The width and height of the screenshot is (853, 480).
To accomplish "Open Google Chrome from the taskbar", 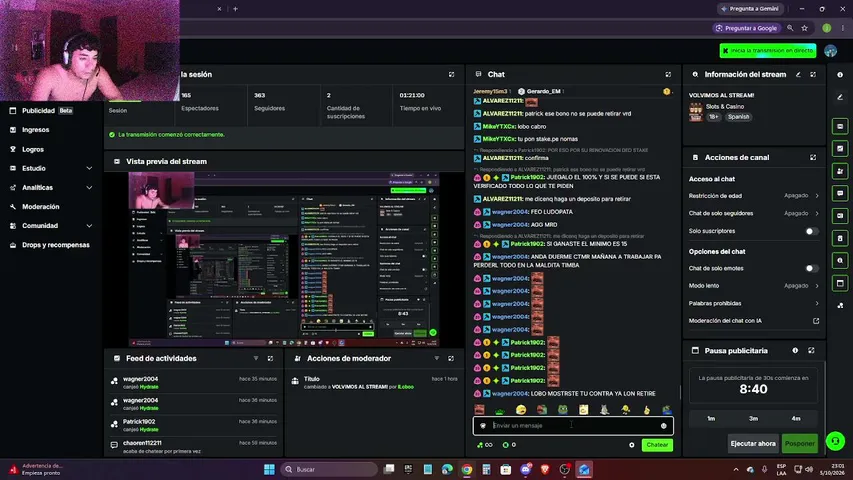I will tap(467, 469).
